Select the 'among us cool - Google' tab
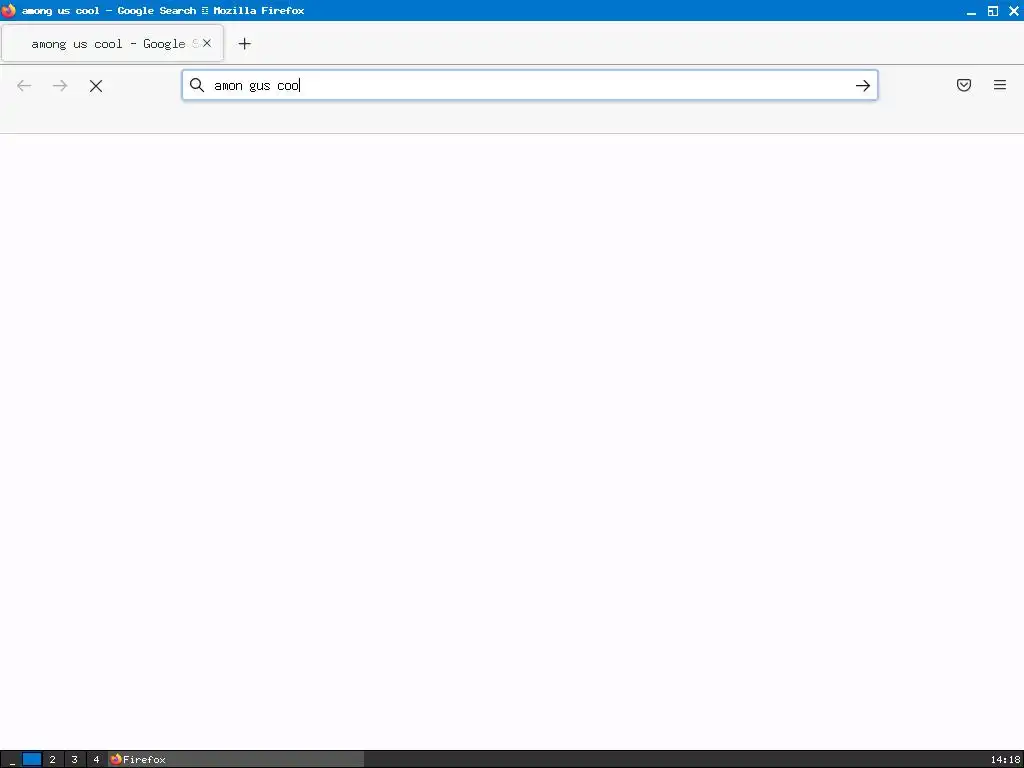 [x=112, y=44]
